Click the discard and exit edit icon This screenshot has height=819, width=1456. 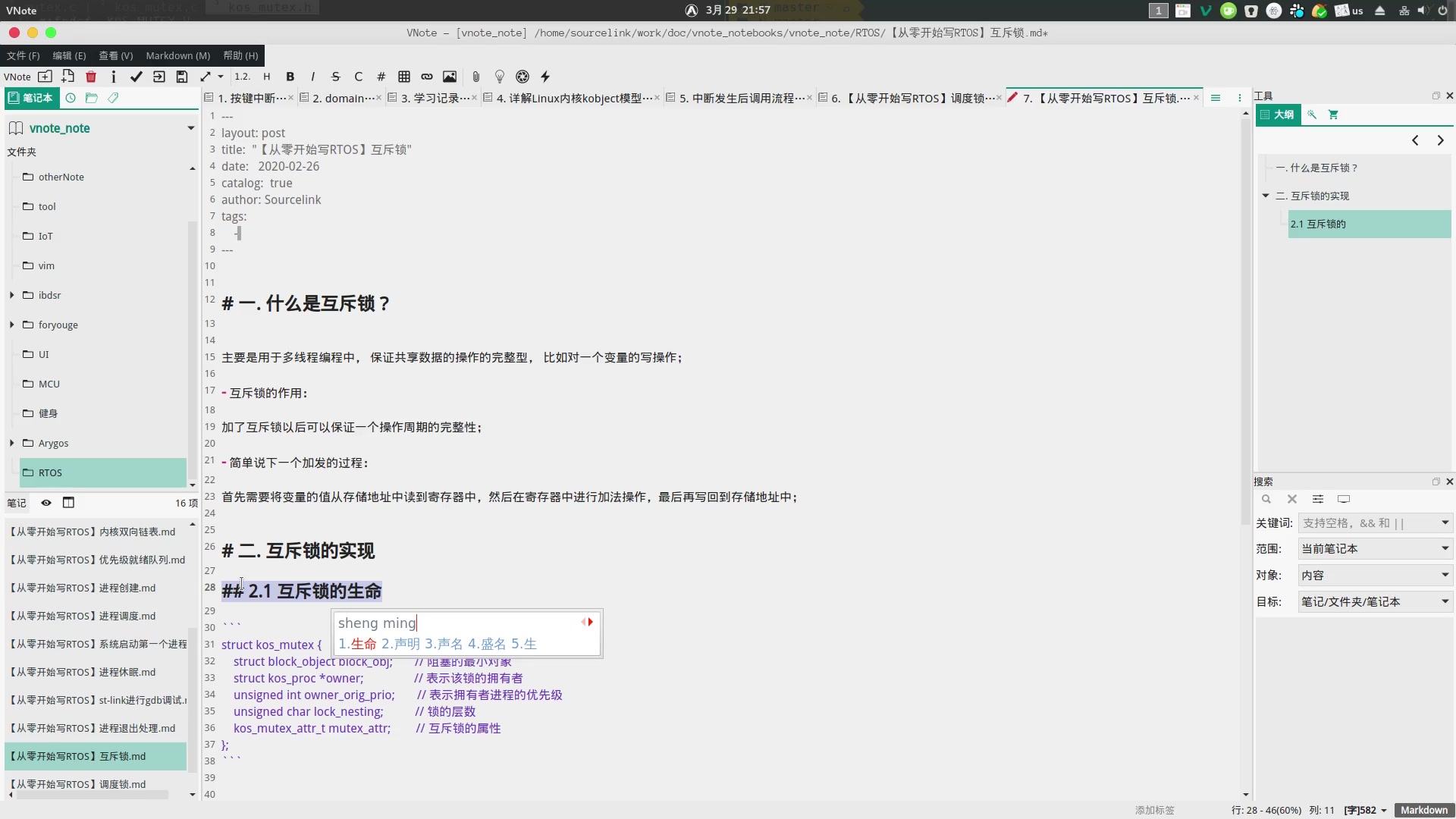point(159,77)
